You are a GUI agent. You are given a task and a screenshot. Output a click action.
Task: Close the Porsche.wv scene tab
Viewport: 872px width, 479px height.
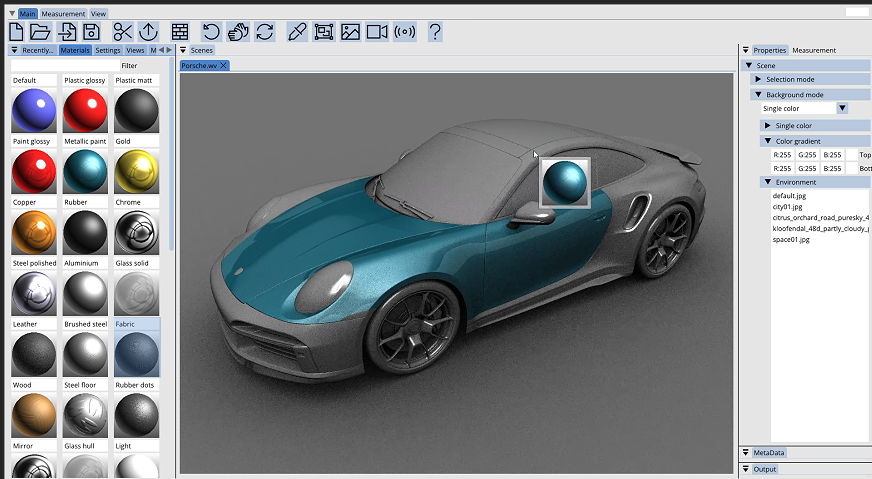[x=224, y=66]
